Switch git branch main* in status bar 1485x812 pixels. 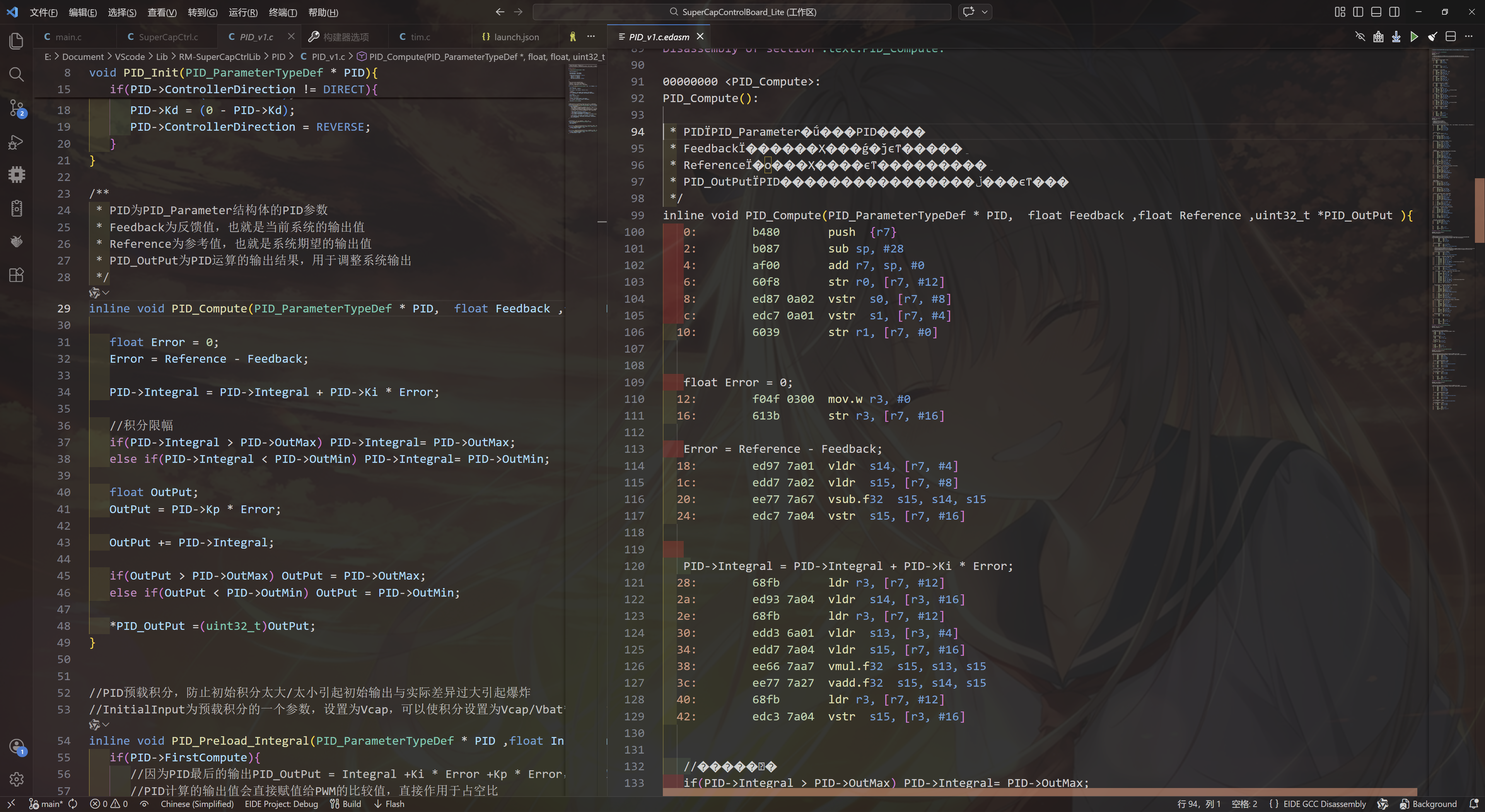46,804
